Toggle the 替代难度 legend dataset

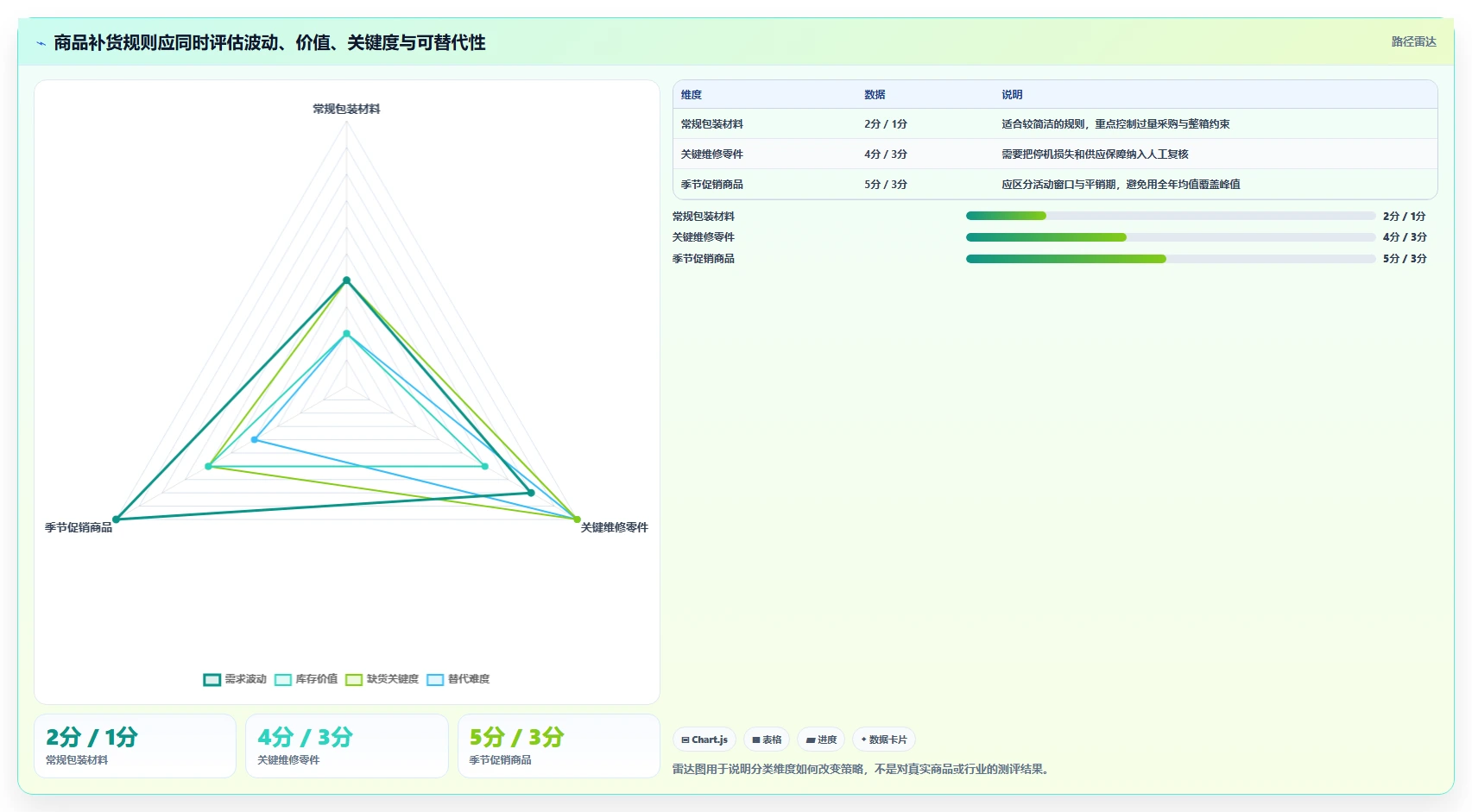pos(458,679)
